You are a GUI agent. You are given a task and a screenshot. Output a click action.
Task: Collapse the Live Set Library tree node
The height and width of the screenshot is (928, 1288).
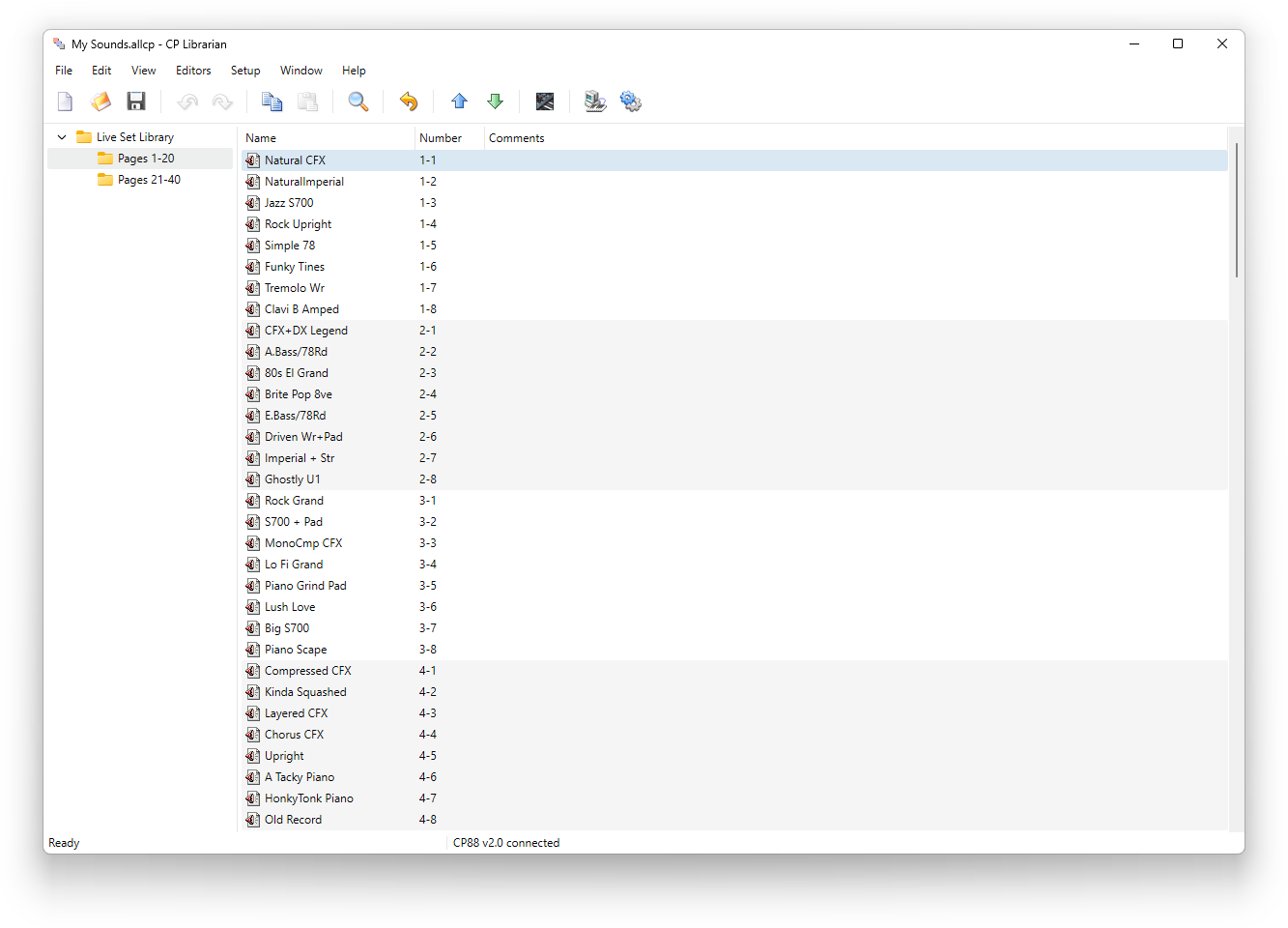point(62,137)
